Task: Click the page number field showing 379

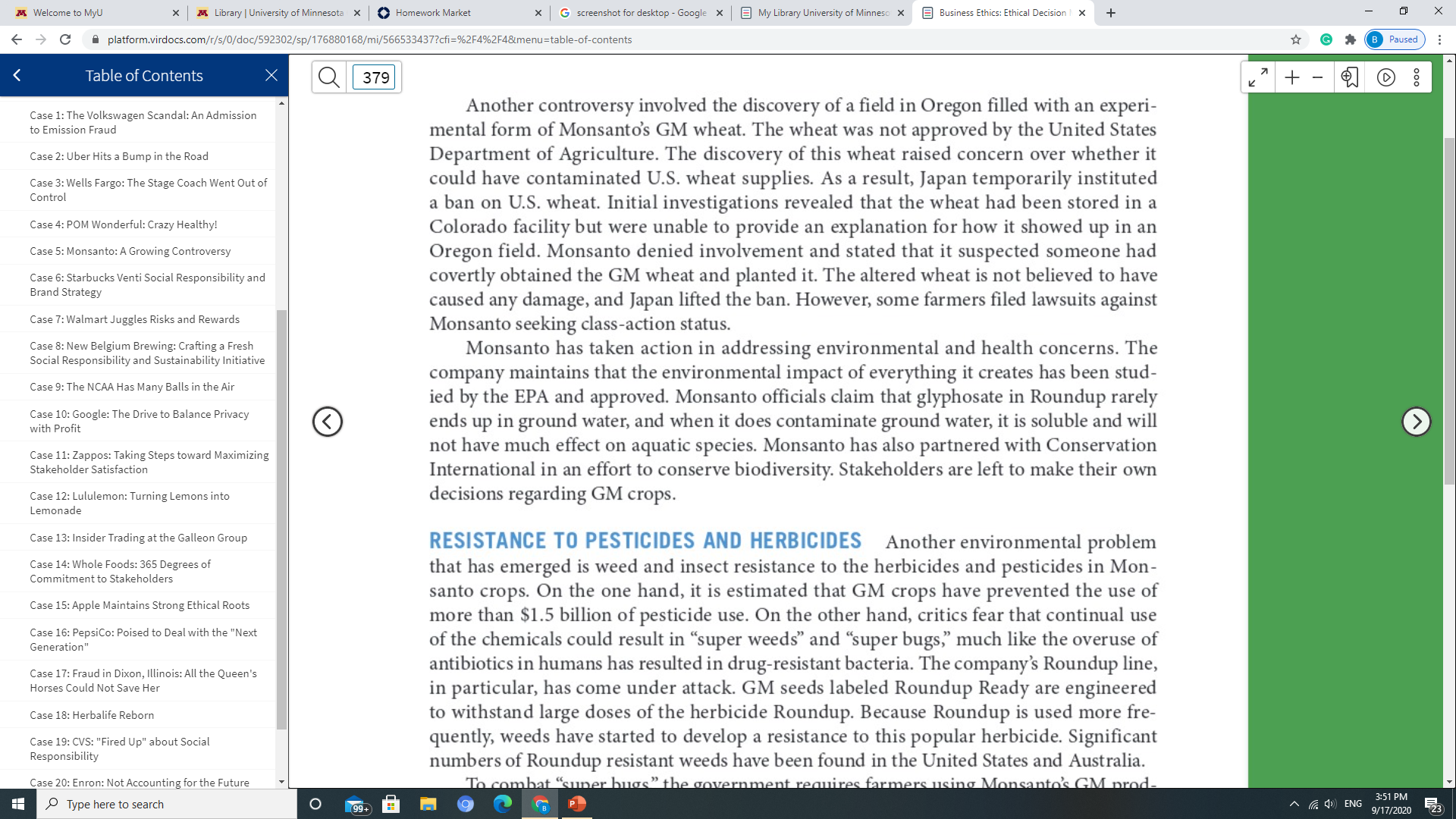Action: 374,77
